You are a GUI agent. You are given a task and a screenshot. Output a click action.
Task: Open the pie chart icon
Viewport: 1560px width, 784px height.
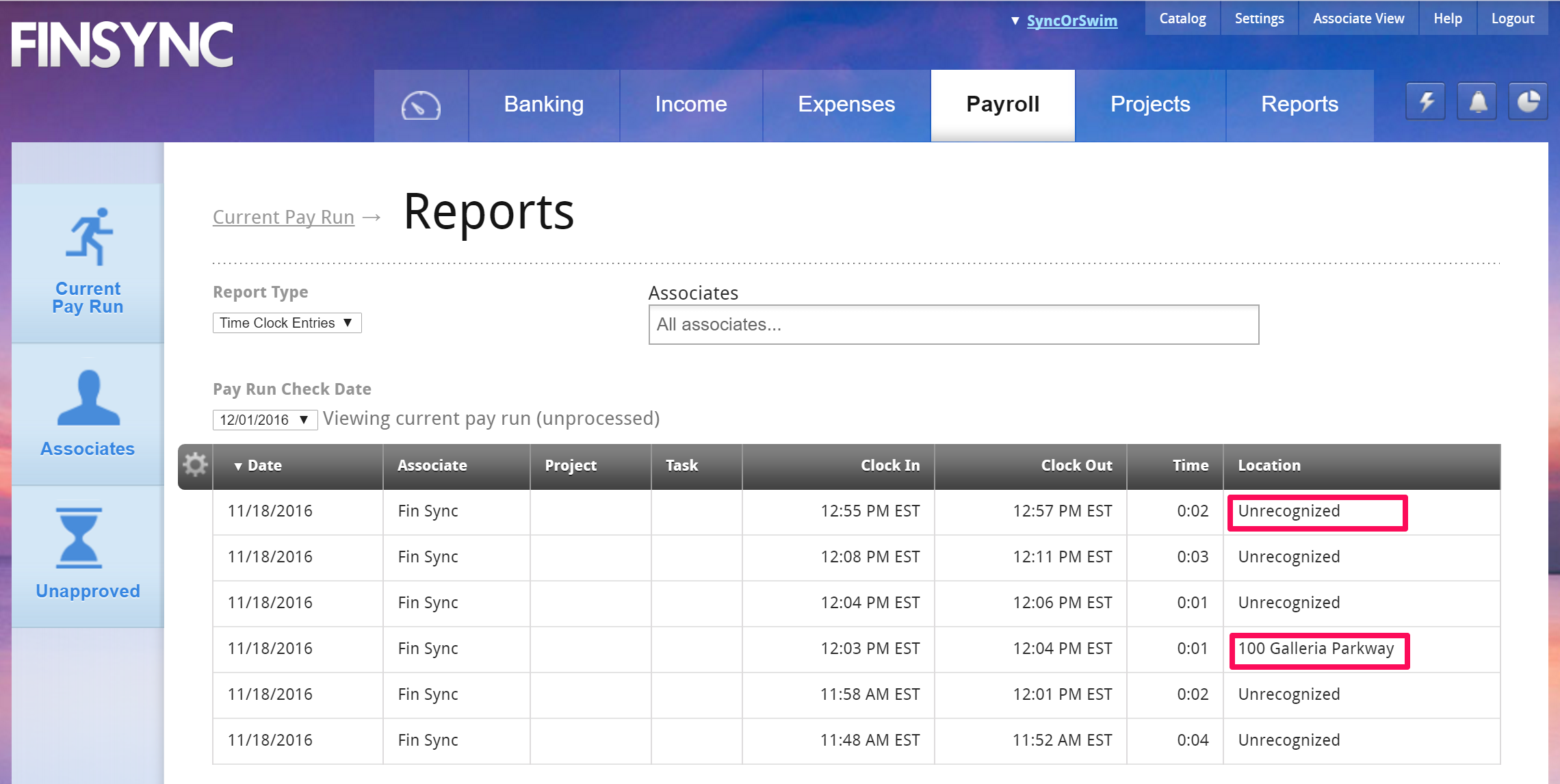point(1529,102)
